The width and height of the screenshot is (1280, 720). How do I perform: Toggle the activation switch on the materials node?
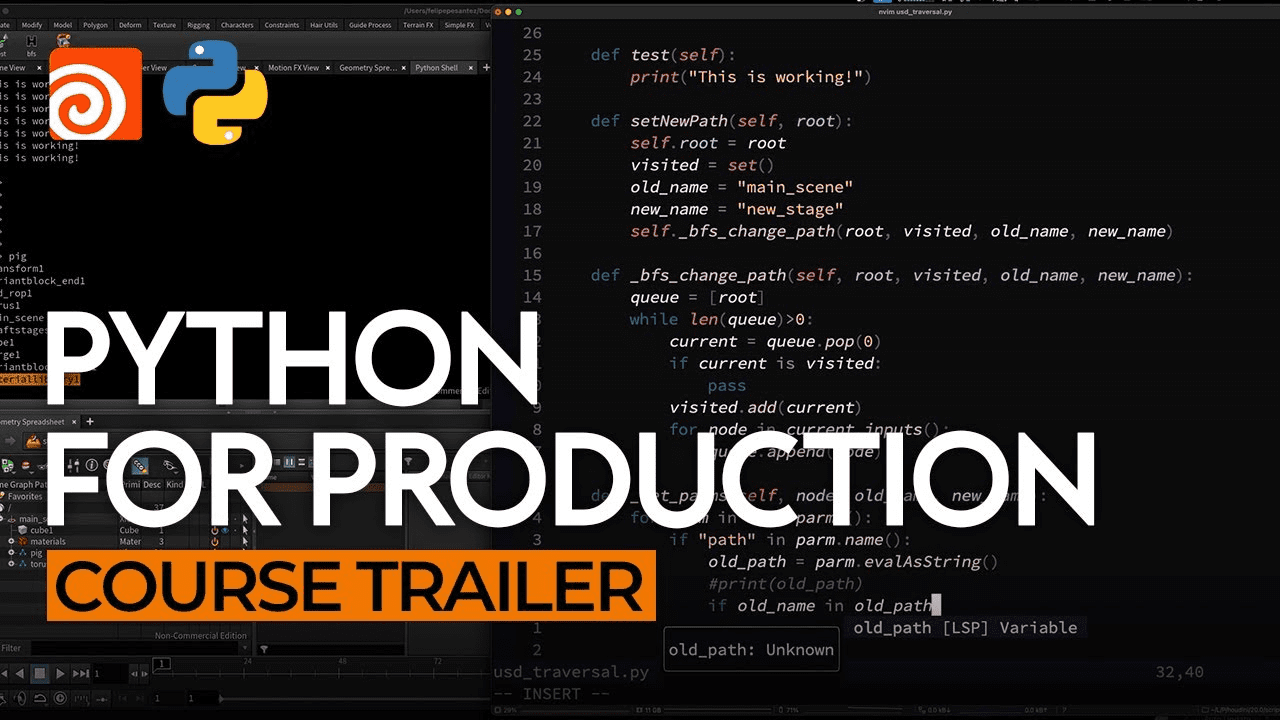click(215, 541)
